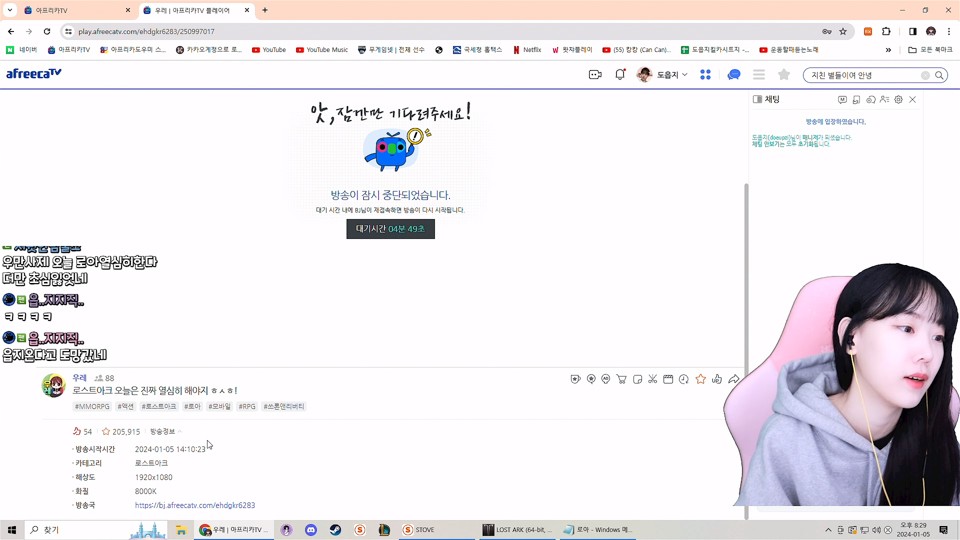This screenshot has height=540, width=960.
Task: Open the window-shaped icon beside the scissors icon
Action: pyautogui.click(x=668, y=380)
